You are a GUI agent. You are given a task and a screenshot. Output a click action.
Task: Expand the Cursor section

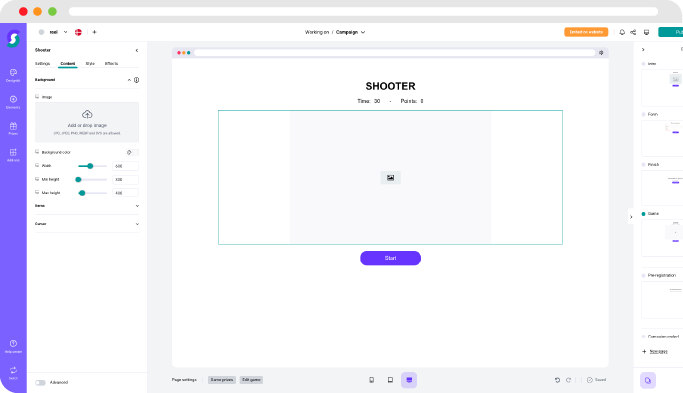point(137,224)
